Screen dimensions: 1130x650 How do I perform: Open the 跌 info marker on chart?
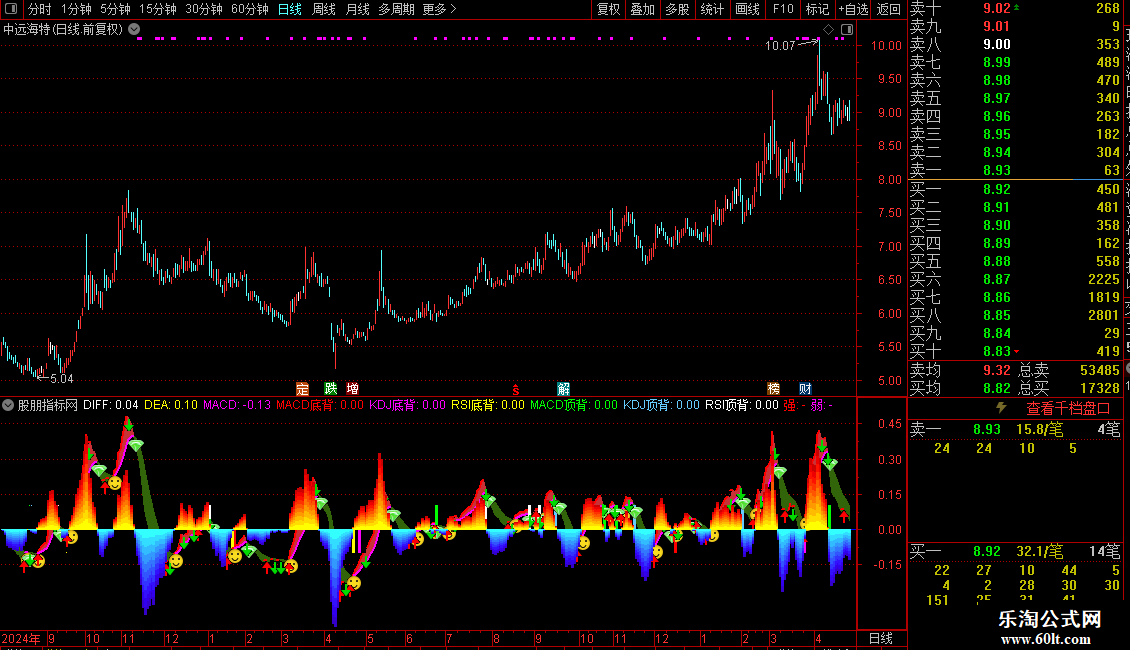coord(331,388)
